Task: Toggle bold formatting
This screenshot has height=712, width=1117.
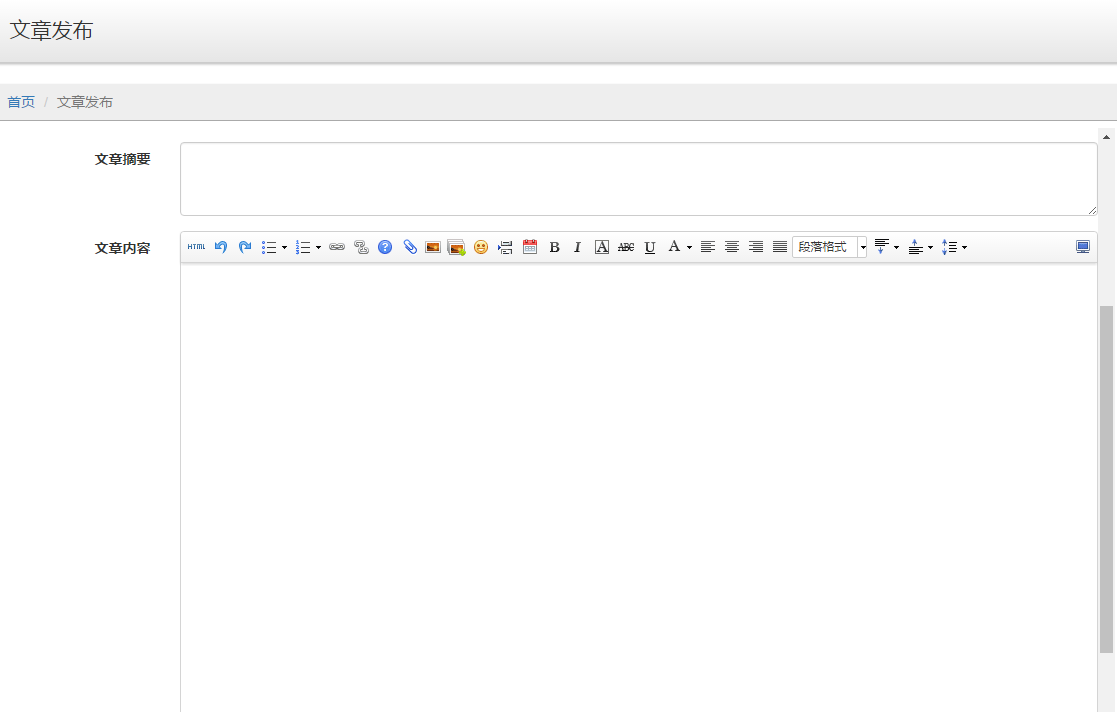Action: coord(554,247)
